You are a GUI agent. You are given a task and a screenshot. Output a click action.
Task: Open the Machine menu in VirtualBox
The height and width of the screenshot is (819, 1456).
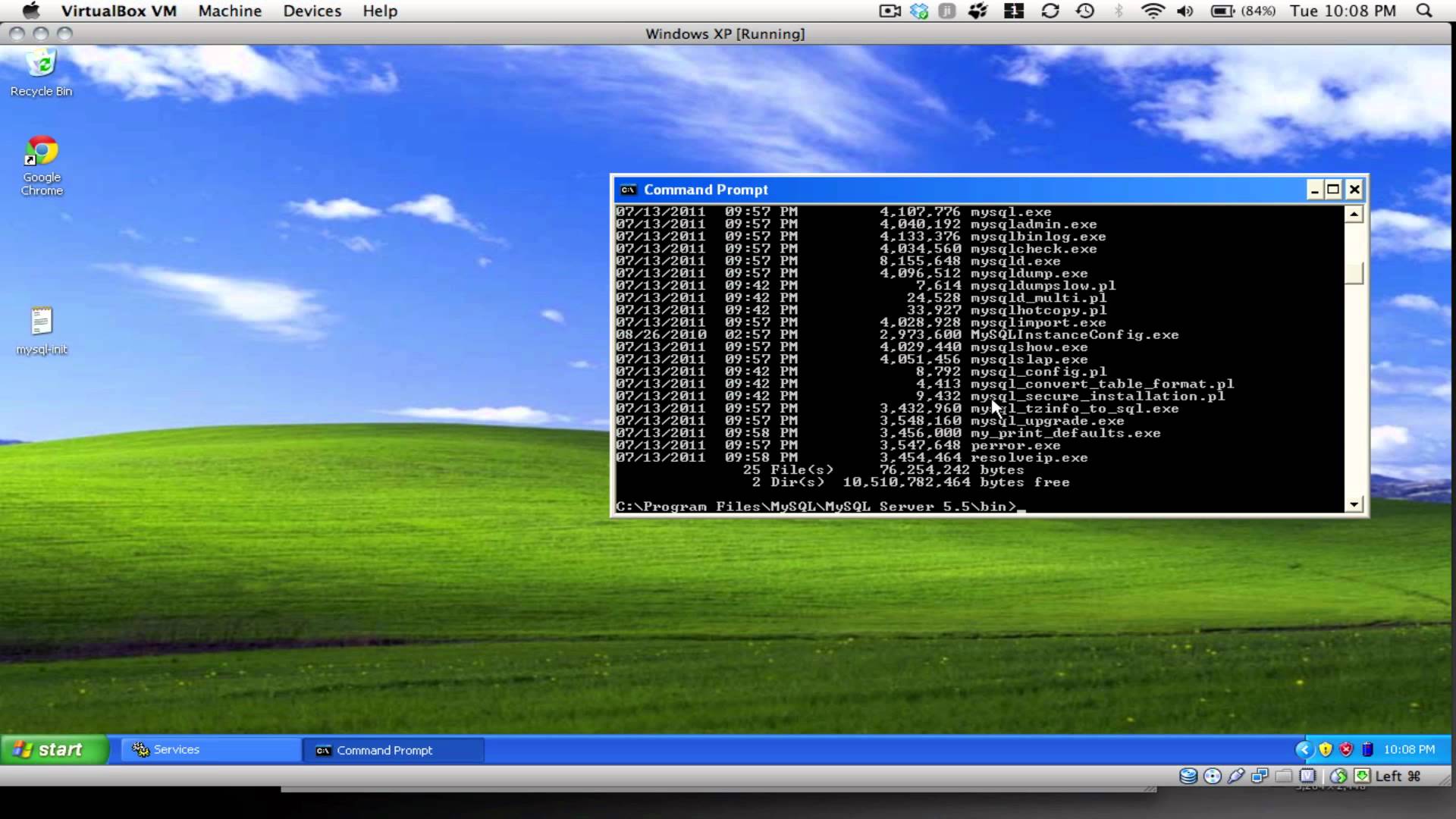(229, 11)
